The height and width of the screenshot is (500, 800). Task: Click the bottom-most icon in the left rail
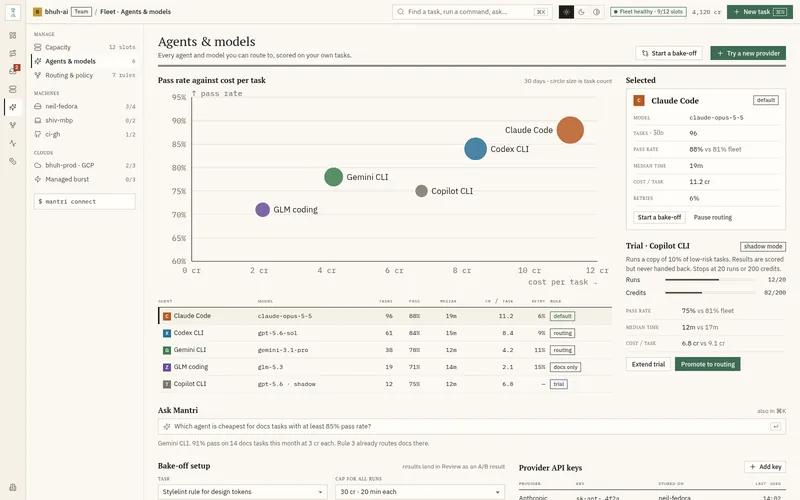click(13, 487)
